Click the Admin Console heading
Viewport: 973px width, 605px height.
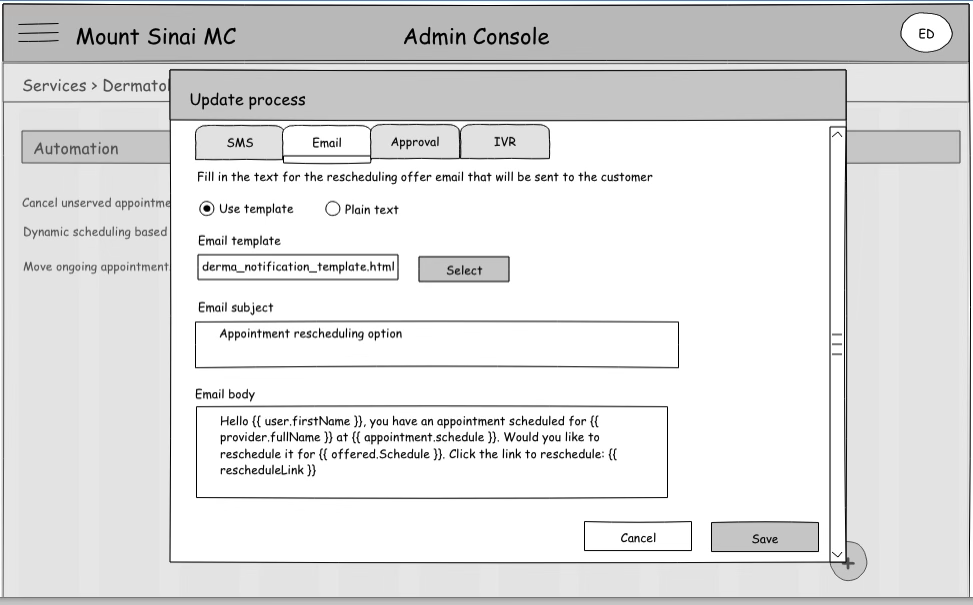point(476,37)
